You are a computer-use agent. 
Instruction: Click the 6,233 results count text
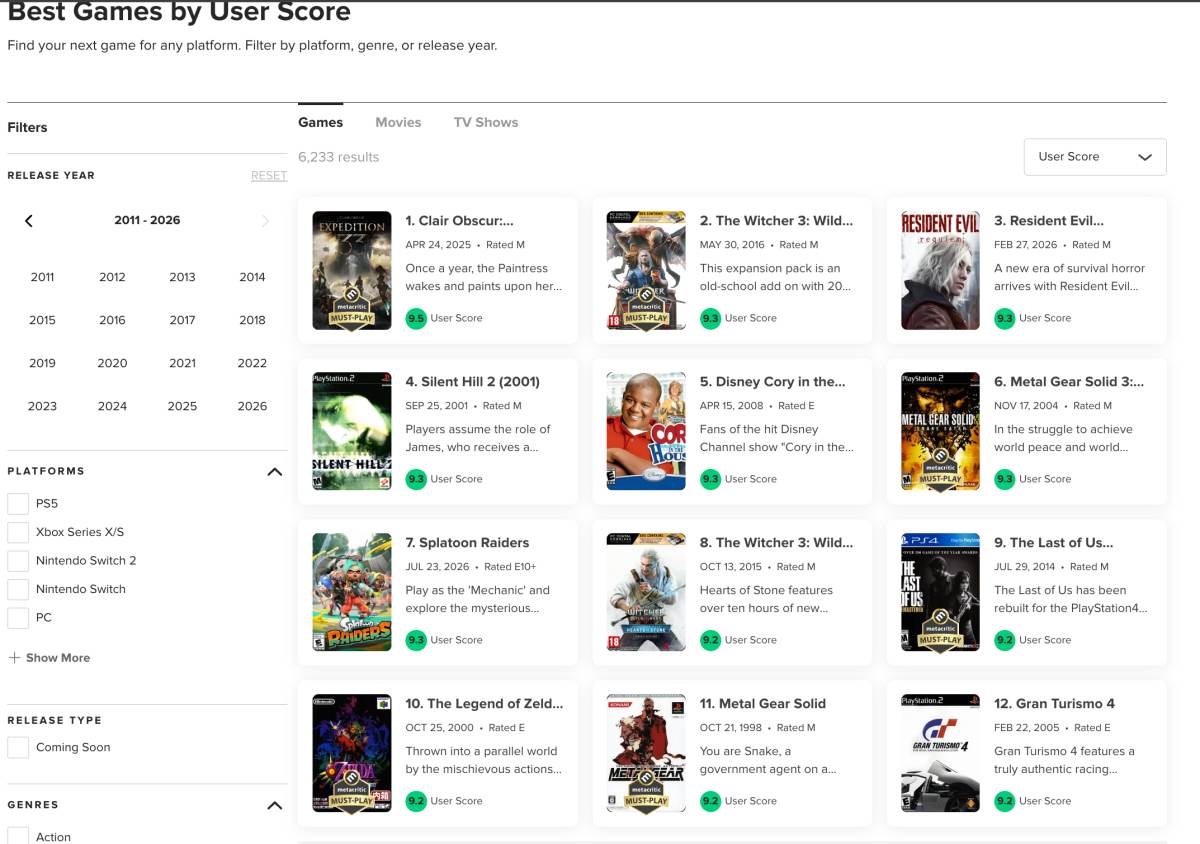coord(339,157)
